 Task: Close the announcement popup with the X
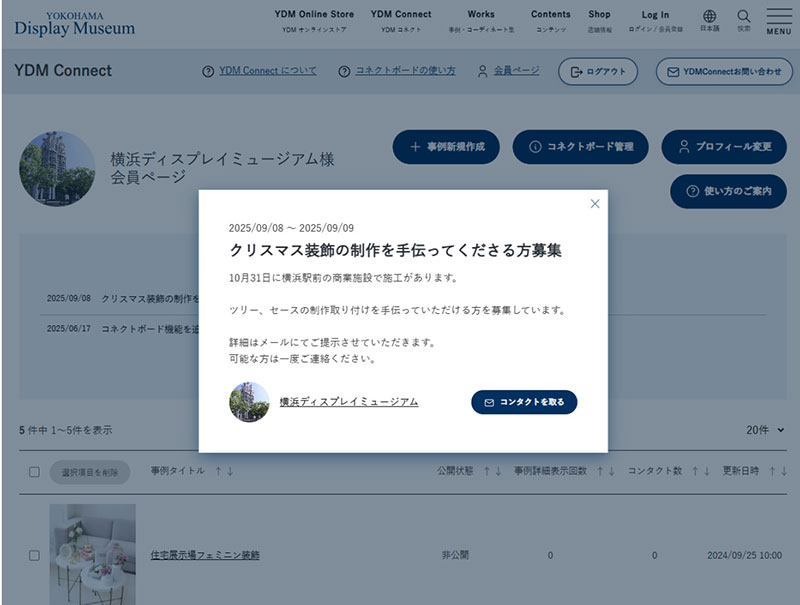coord(594,204)
